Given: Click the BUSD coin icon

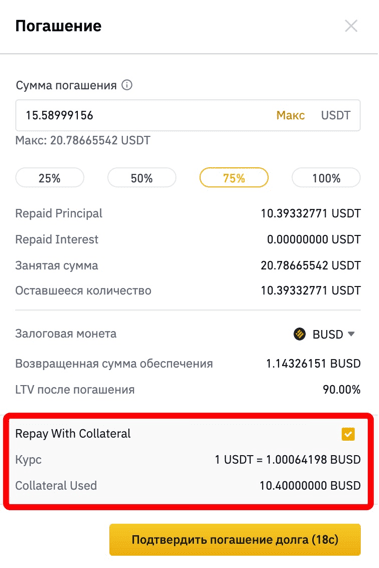Looking at the screenshot, I should click(x=299, y=334).
